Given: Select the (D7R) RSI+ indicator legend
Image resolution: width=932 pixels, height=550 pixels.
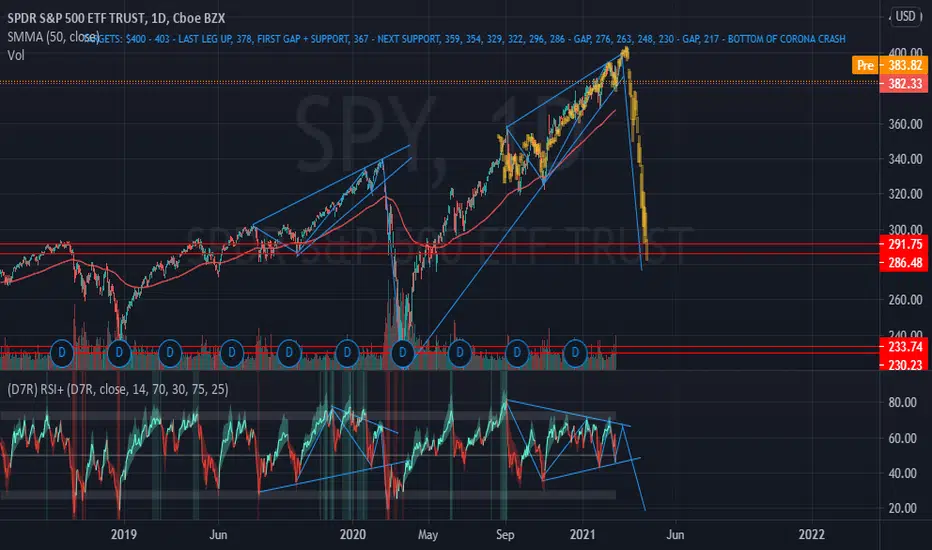Looking at the screenshot, I should point(118,389).
